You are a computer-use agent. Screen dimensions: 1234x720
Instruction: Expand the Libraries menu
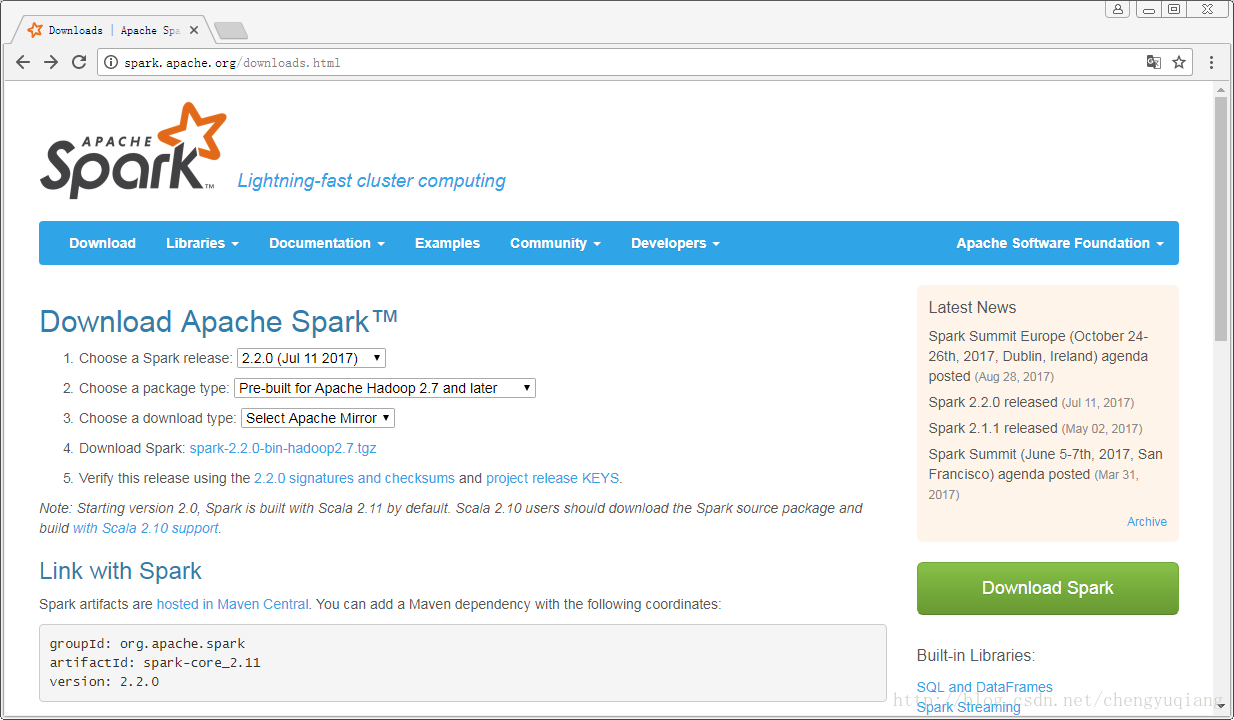(x=202, y=243)
